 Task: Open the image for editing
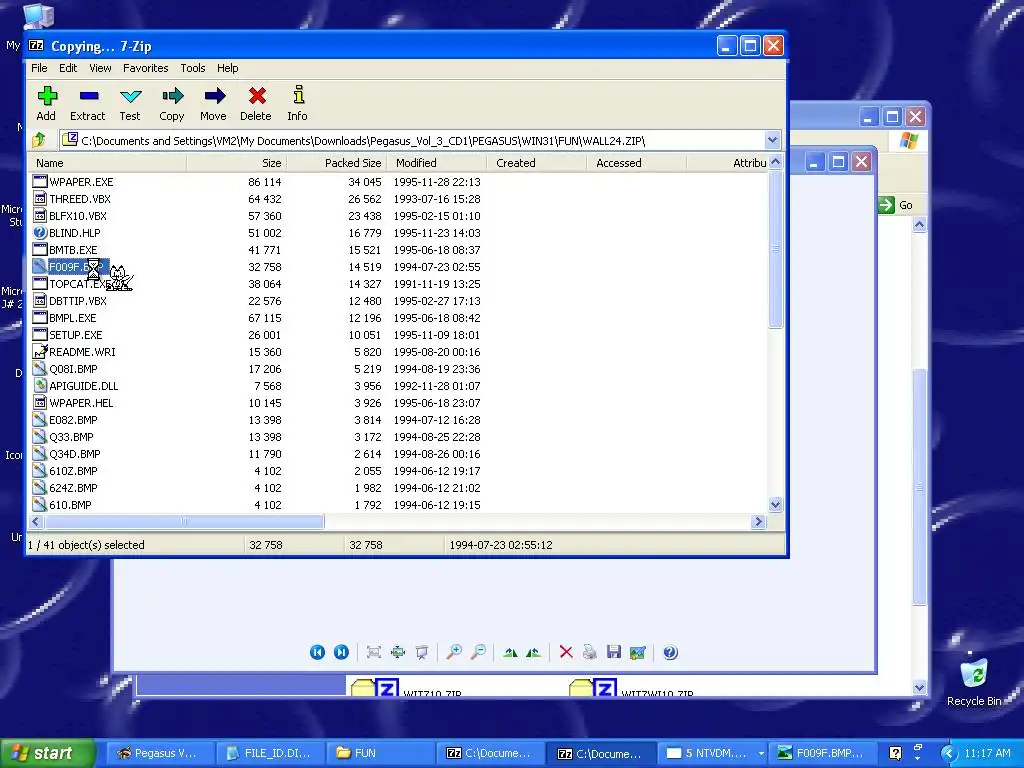pyautogui.click(x=637, y=652)
